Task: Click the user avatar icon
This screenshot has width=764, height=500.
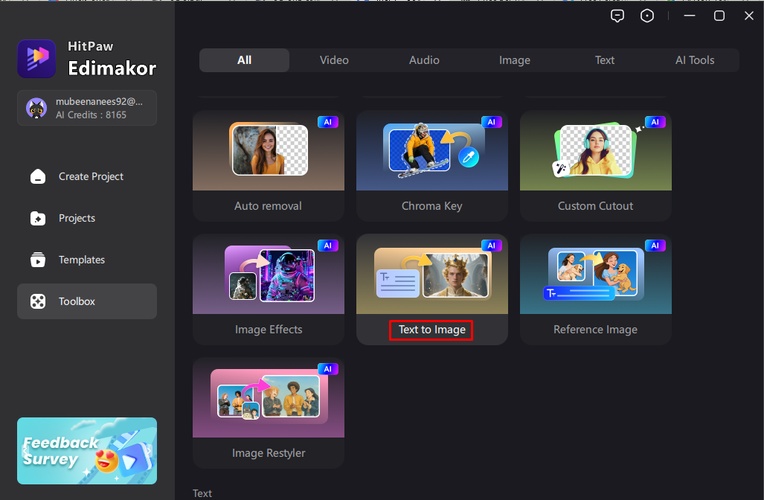Action: pos(36,108)
